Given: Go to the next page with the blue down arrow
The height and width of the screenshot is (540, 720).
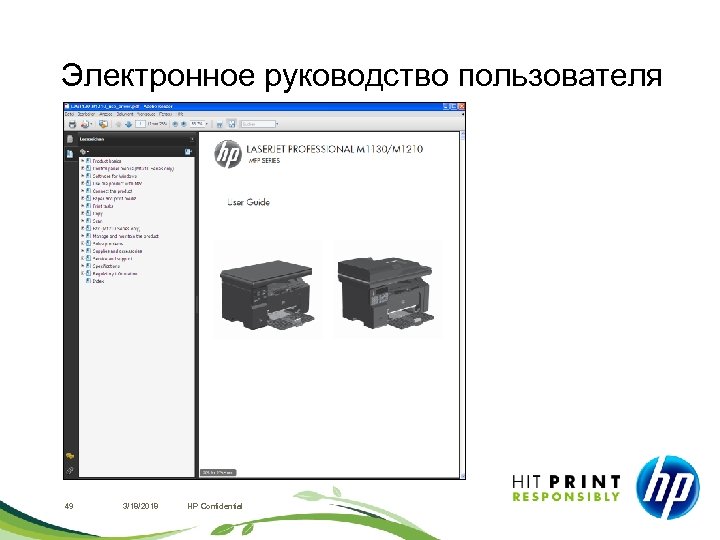Looking at the screenshot, I should point(129,124).
